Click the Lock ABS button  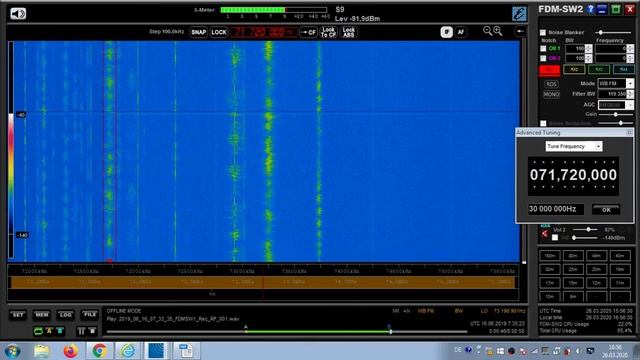(349, 32)
